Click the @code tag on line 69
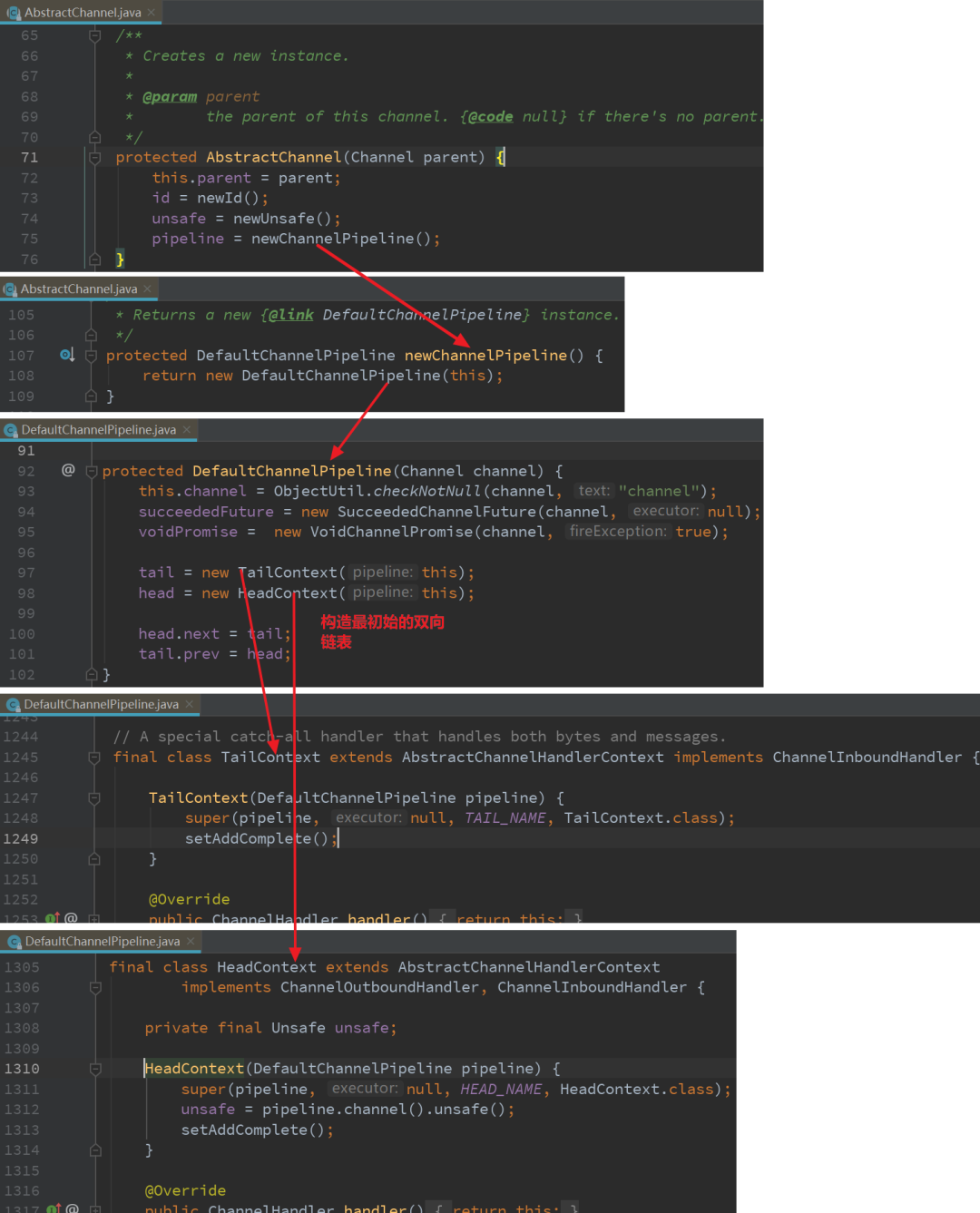Viewport: 980px width, 1213px height. coord(490,116)
